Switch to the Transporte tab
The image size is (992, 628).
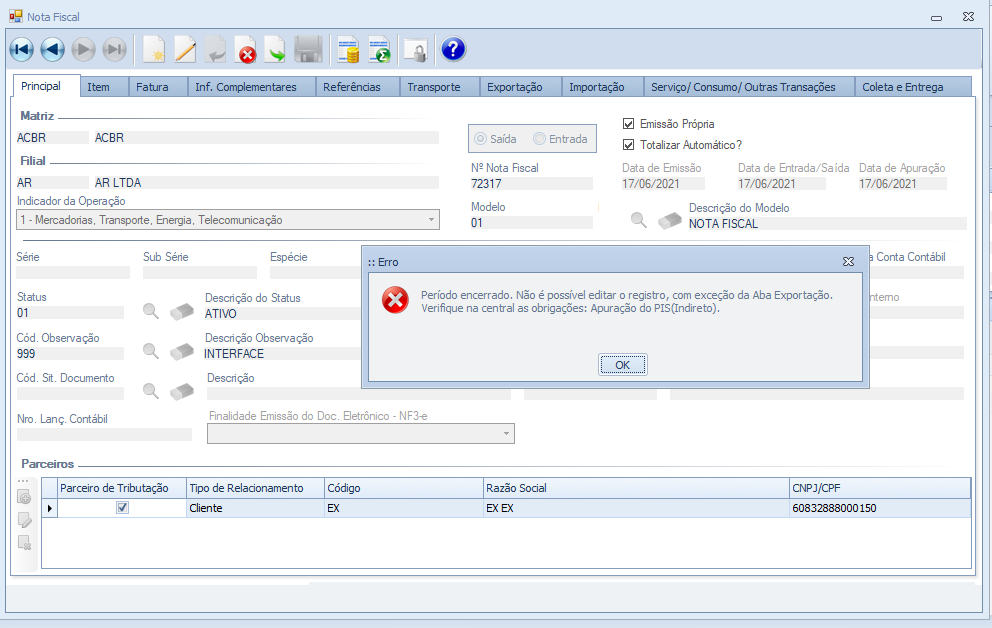tap(433, 87)
